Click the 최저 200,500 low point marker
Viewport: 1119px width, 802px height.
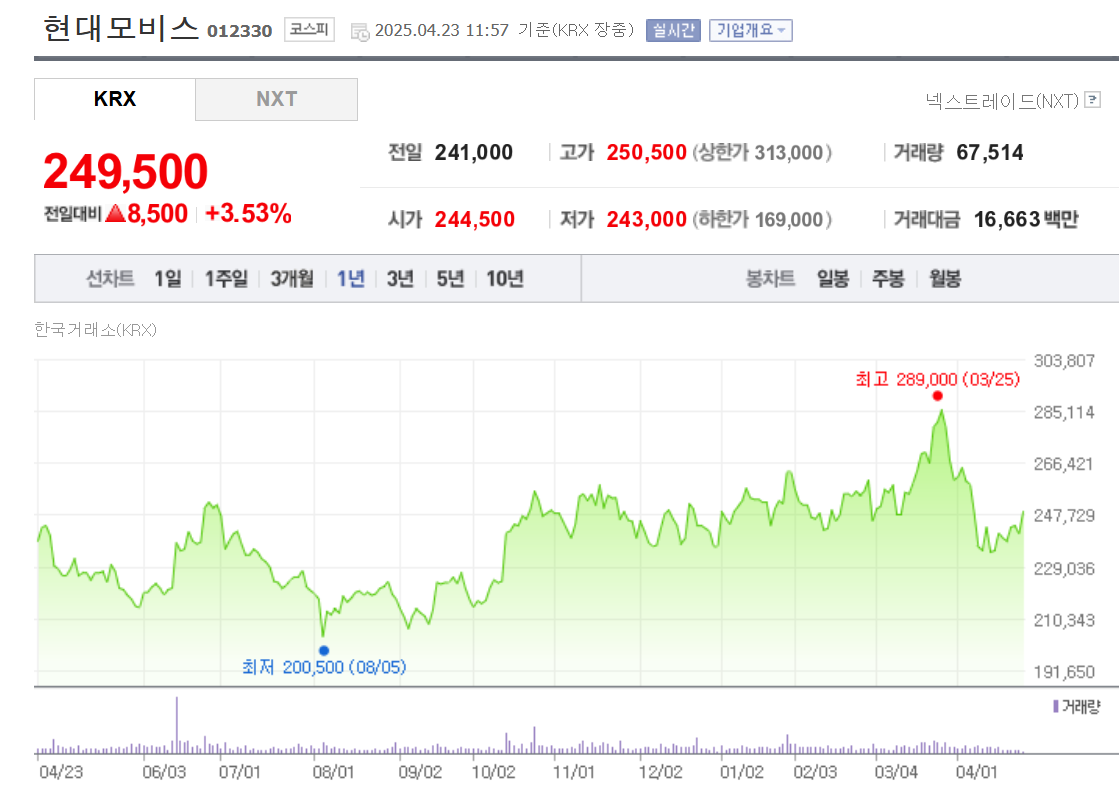[x=323, y=650]
